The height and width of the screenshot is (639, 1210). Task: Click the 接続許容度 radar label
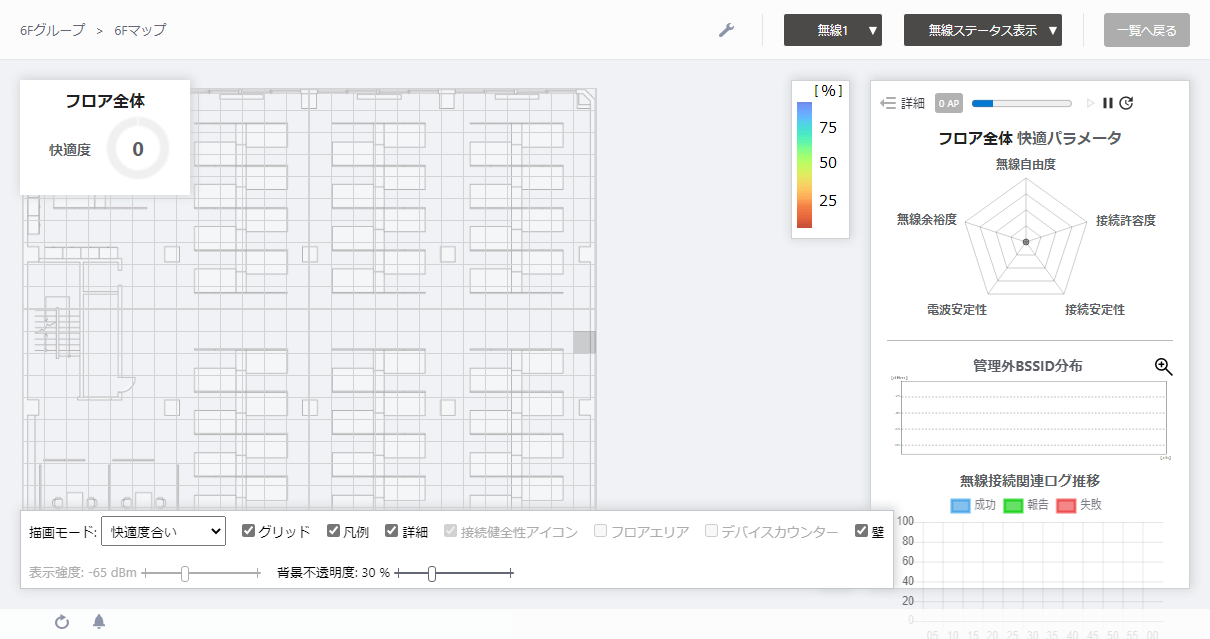[1126, 220]
